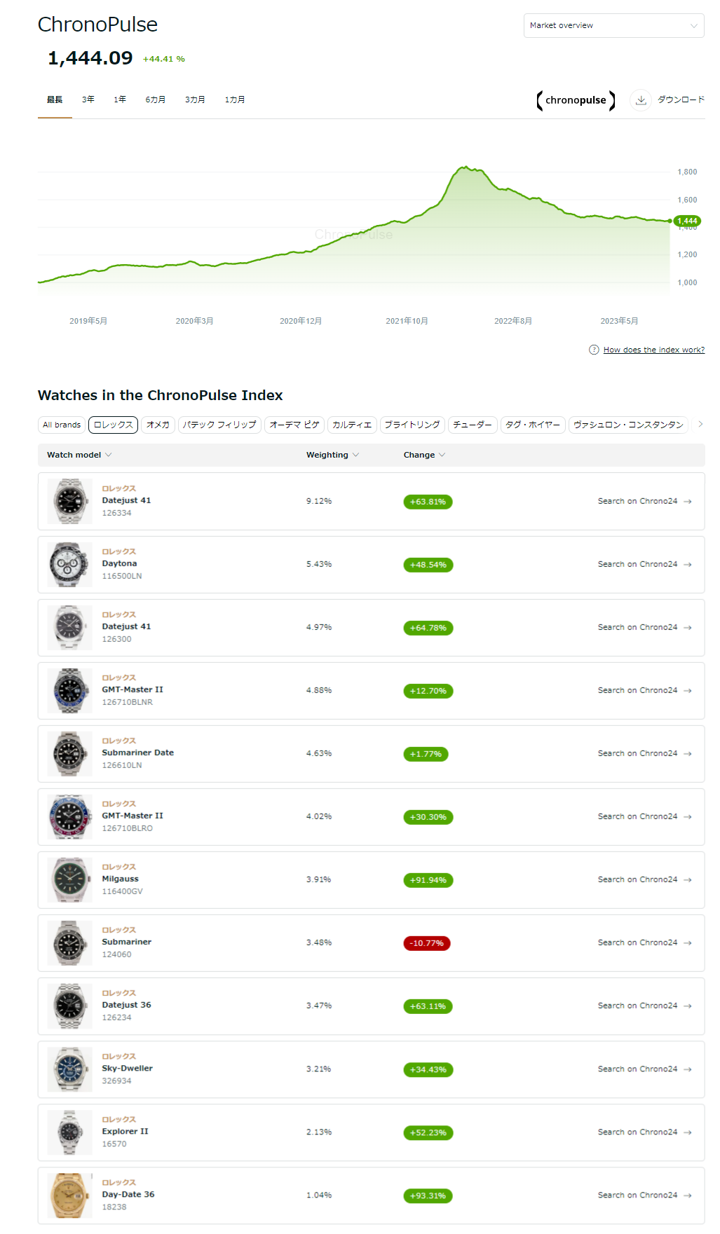Click the download icon button
The width and height of the screenshot is (720, 1234).
tap(641, 100)
